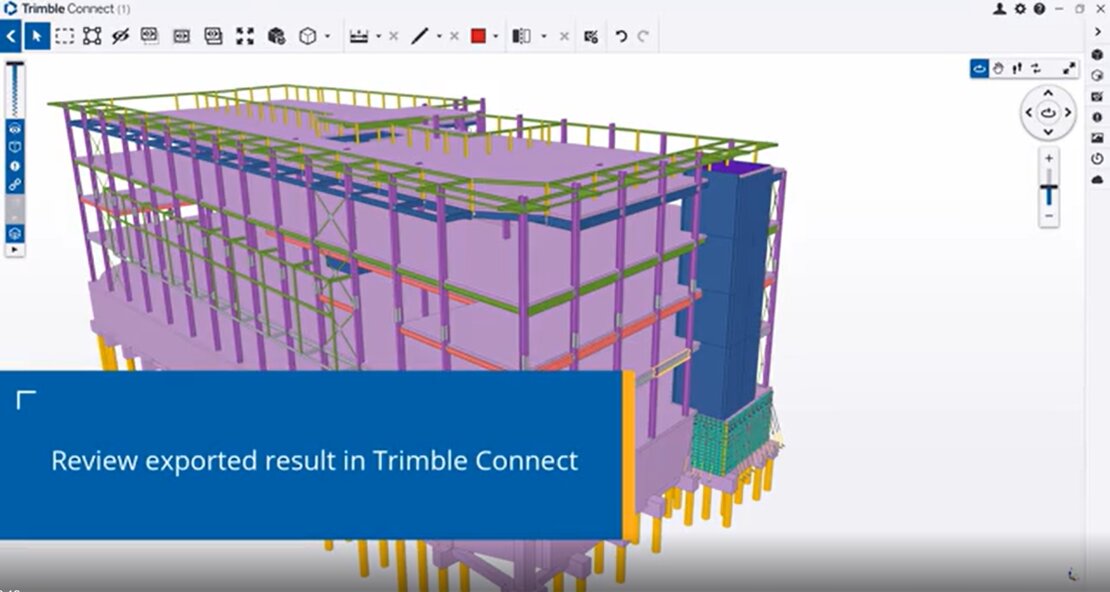Enable orbit navigation mode
Screen dimensions: 1110x592
(x=980, y=69)
